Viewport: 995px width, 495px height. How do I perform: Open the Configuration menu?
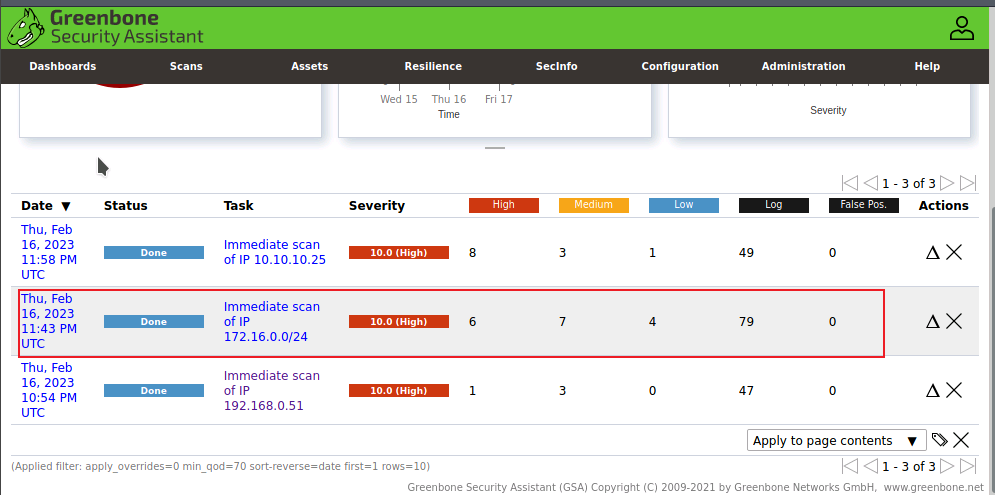tap(680, 66)
